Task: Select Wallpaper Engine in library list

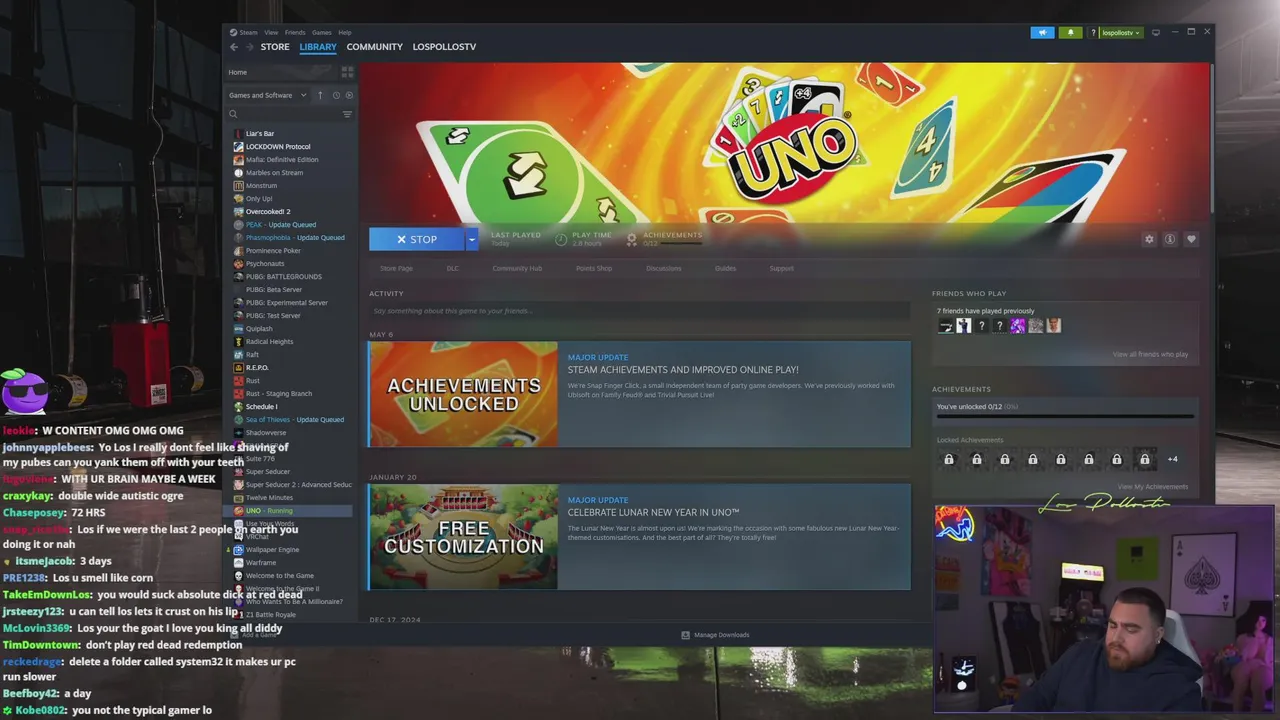Action: [272, 549]
